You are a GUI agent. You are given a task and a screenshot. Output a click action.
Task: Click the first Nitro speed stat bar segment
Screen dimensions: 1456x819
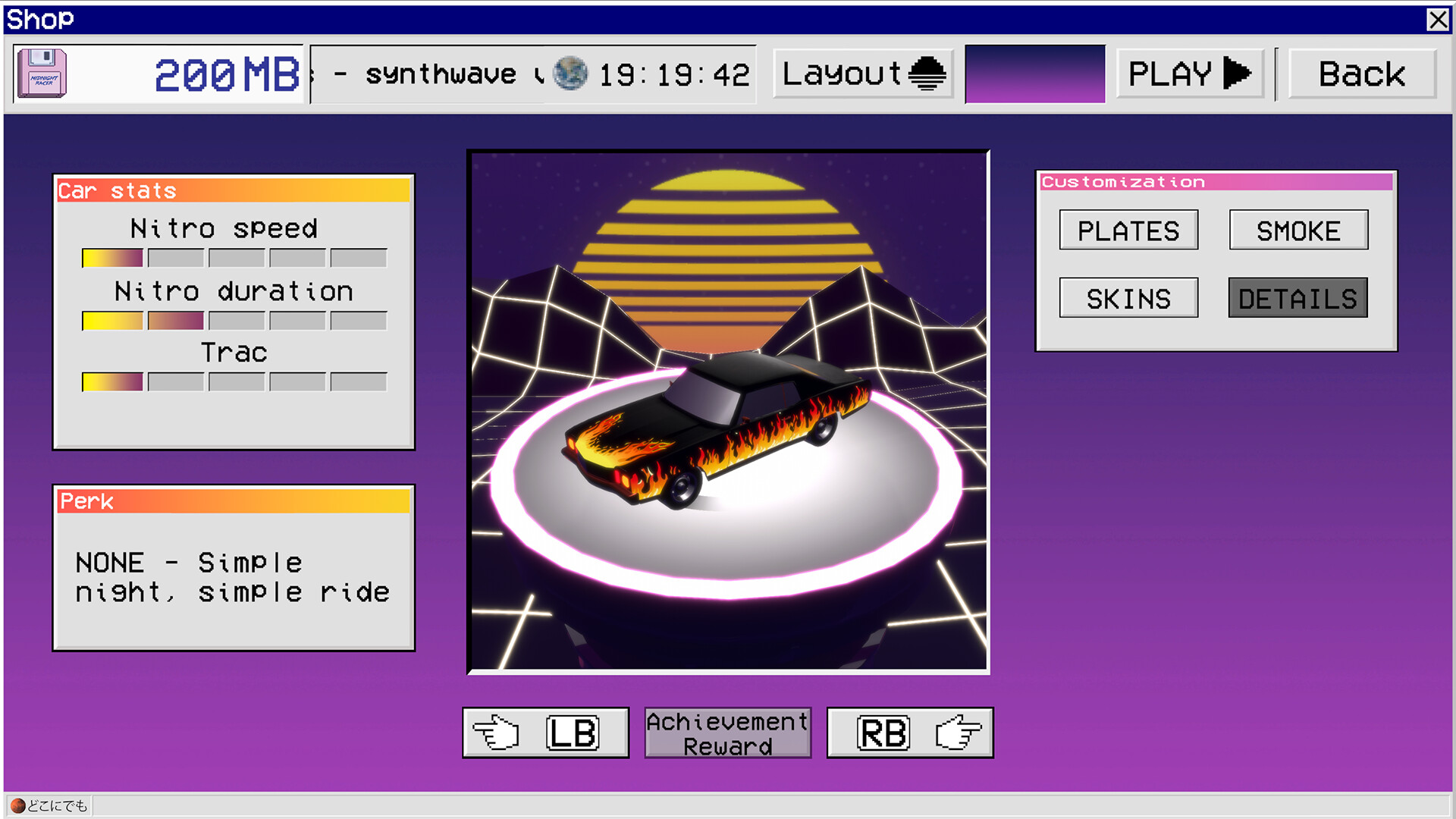click(112, 259)
